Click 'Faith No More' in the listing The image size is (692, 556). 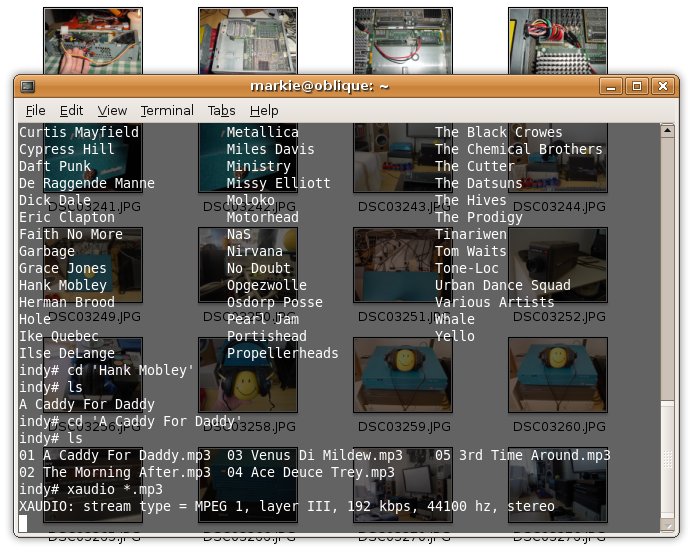71,234
